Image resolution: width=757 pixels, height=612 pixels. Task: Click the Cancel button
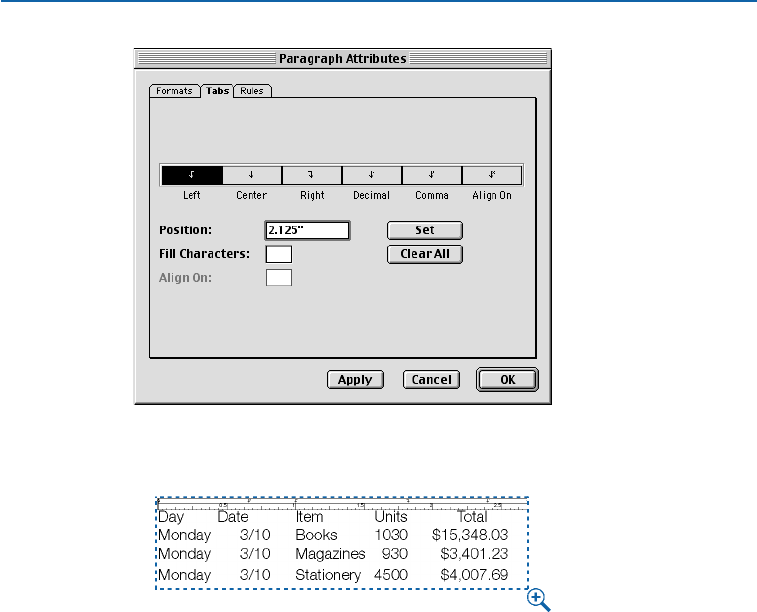[431, 380]
